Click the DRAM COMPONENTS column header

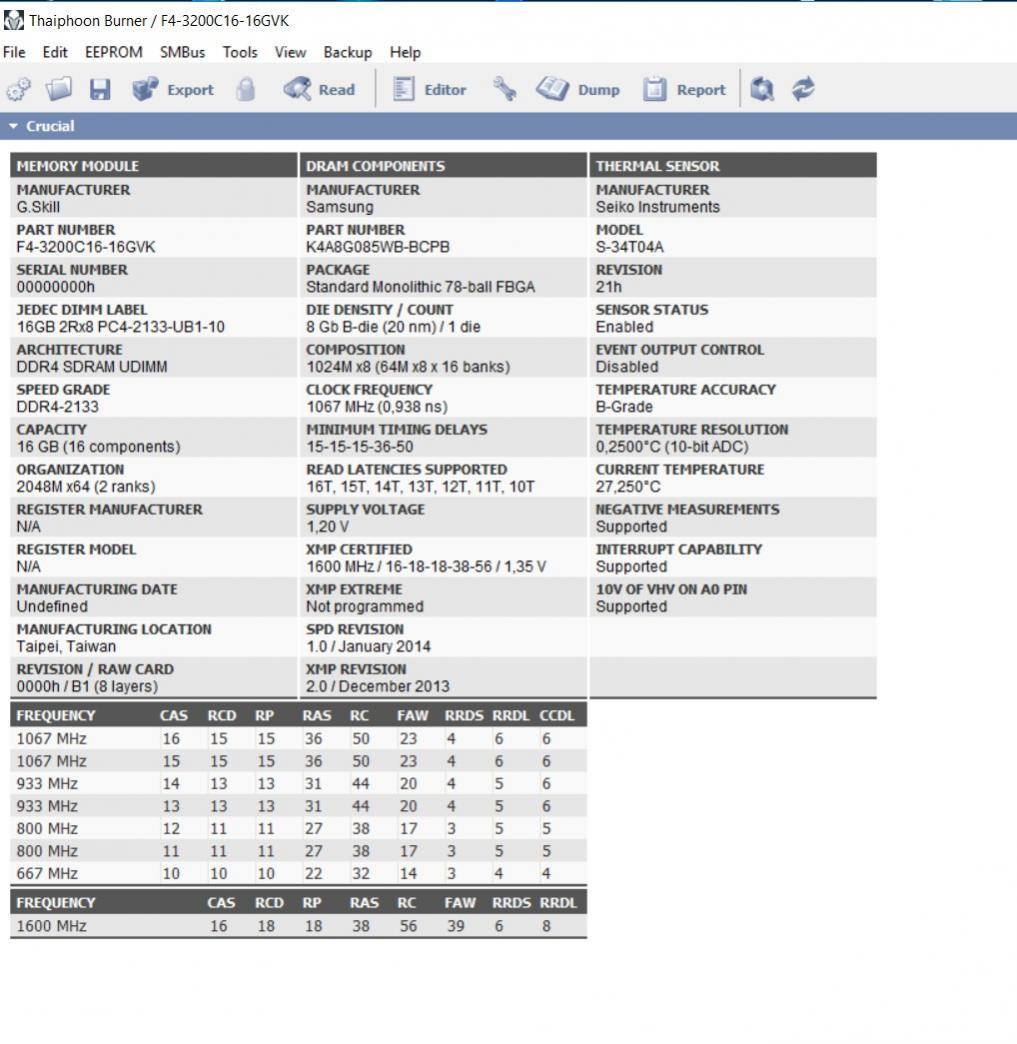click(x=443, y=165)
